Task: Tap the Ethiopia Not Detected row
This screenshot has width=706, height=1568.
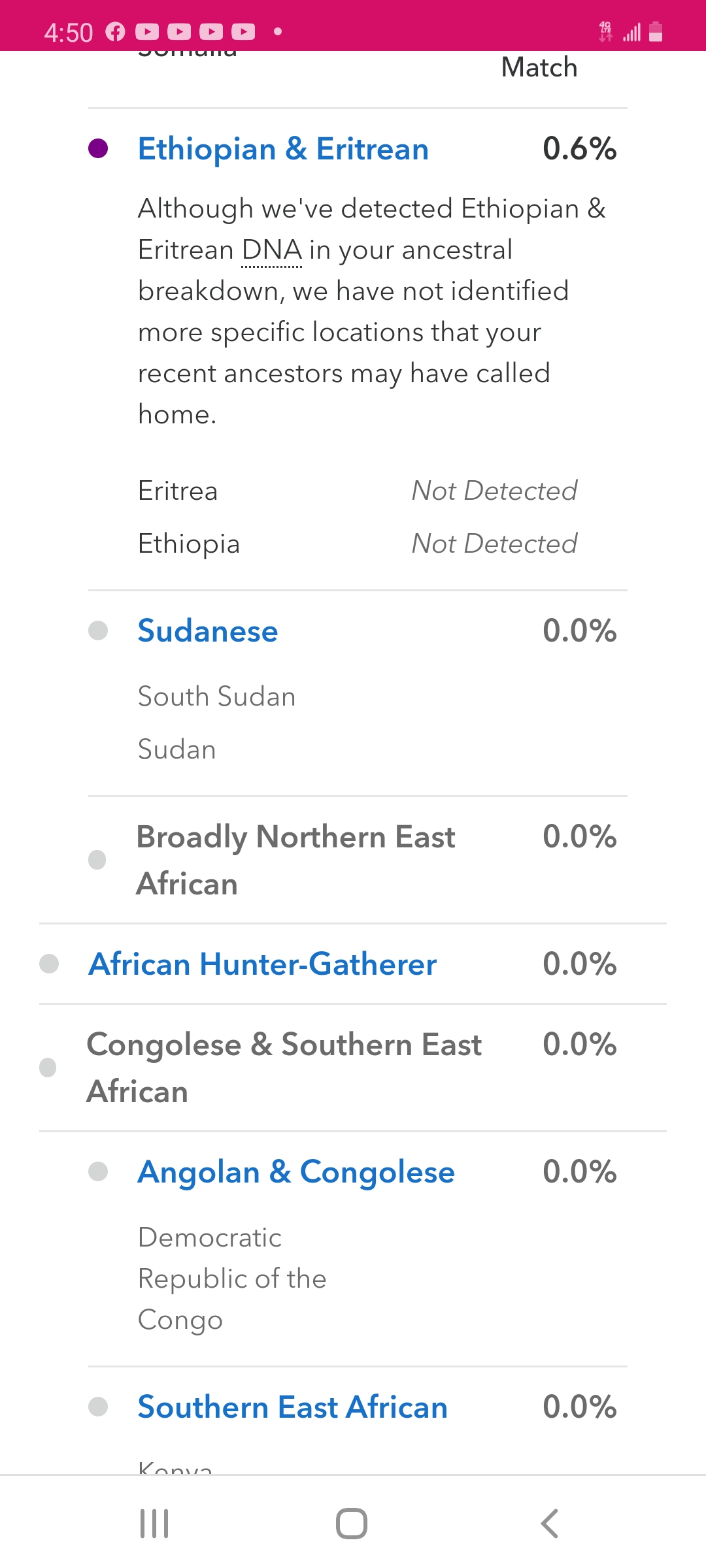Action: click(x=358, y=544)
